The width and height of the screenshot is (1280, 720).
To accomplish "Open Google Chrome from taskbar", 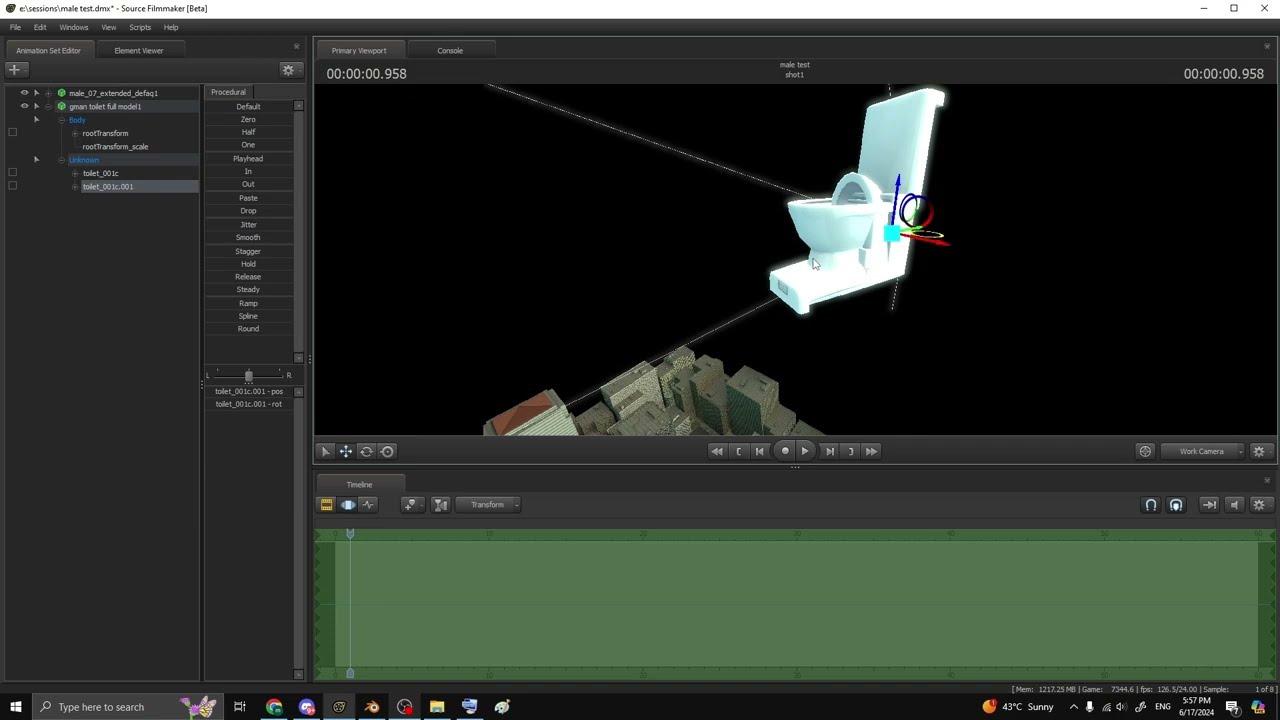I will 274,707.
